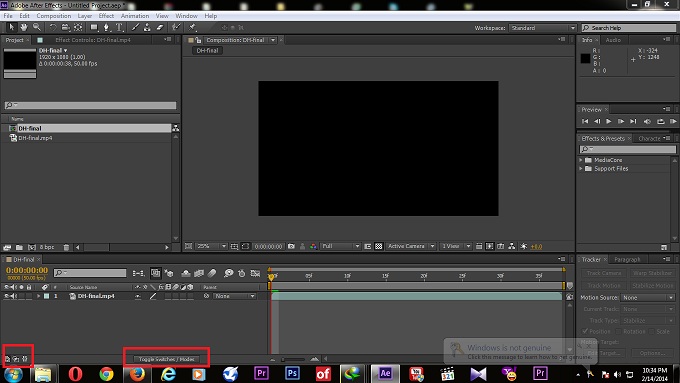
Task: Click Play in the Preview panel
Action: [608, 121]
